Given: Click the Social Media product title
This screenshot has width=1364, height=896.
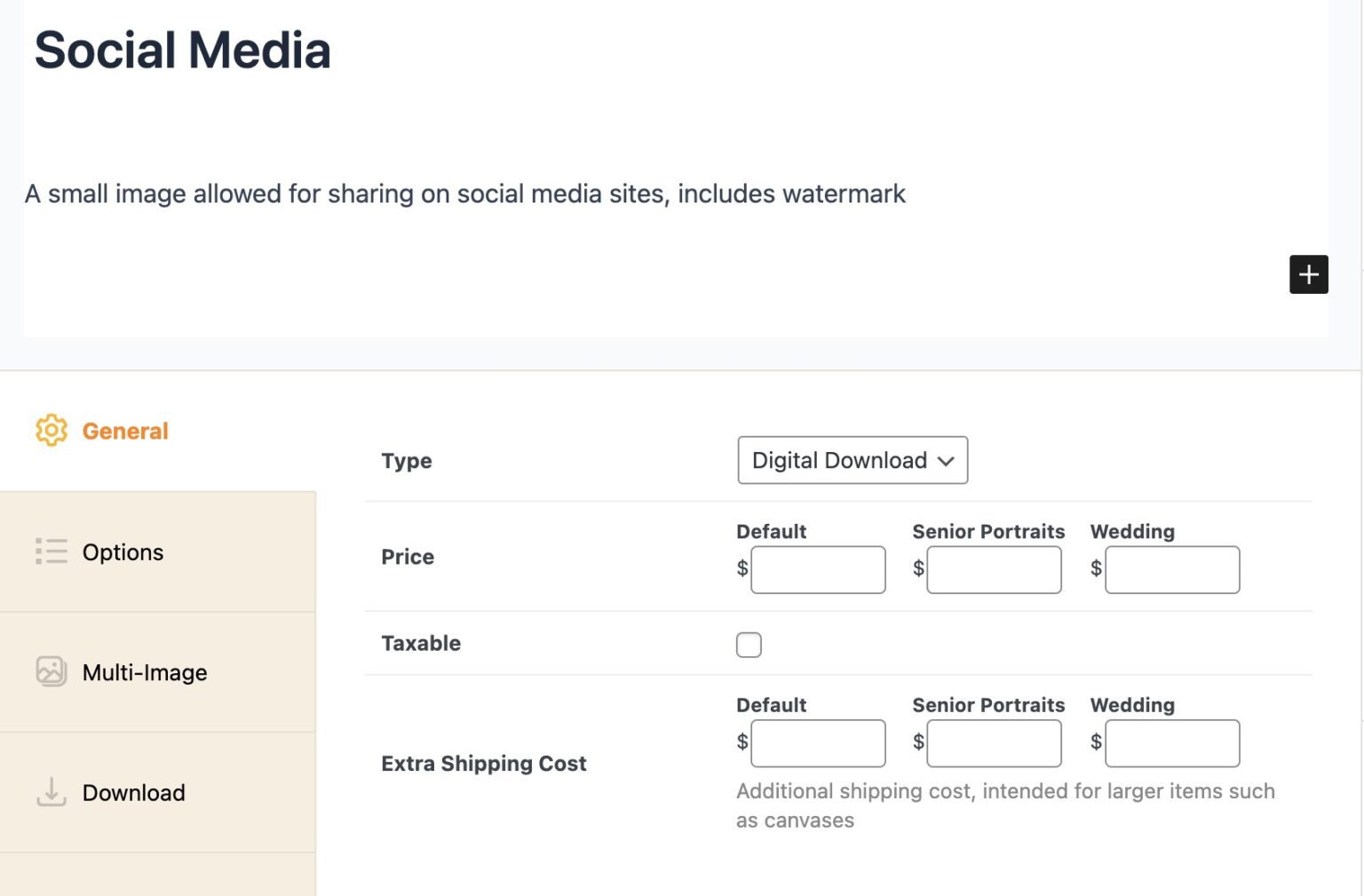Looking at the screenshot, I should [x=182, y=50].
